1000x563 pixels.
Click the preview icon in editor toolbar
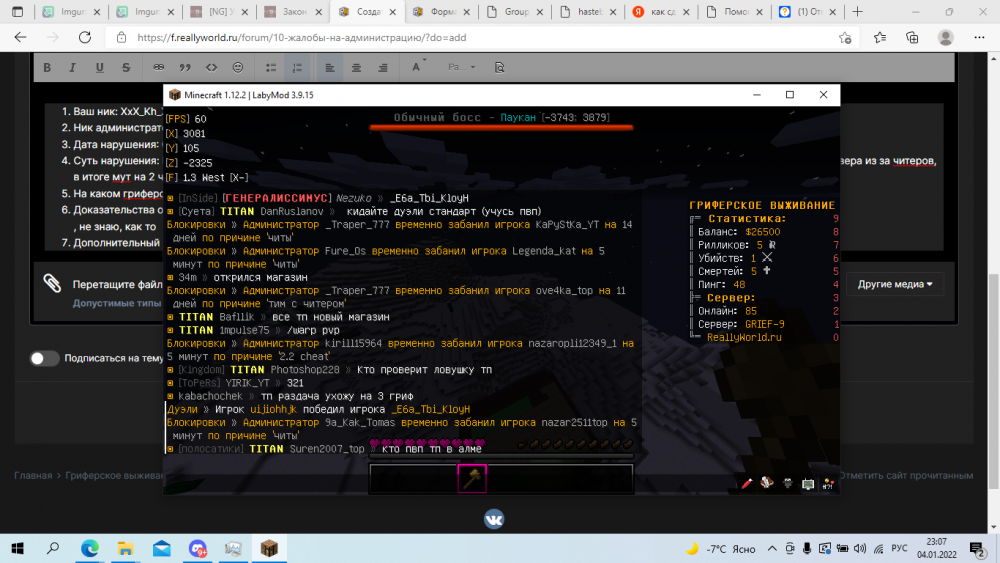coord(499,67)
